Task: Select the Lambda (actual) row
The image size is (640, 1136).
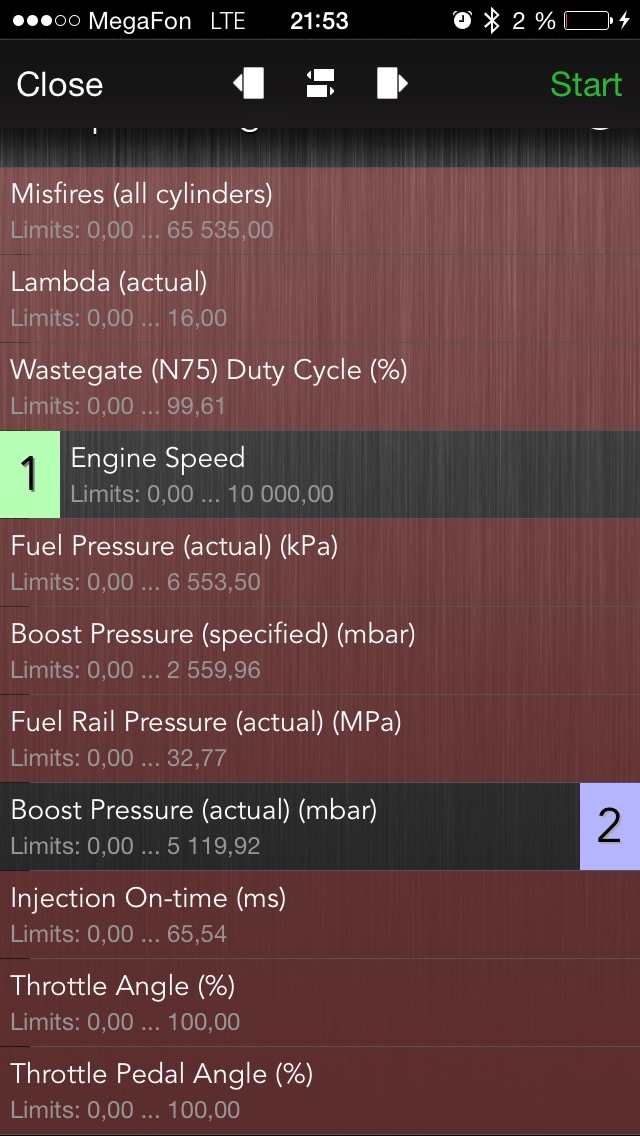Action: tap(320, 298)
